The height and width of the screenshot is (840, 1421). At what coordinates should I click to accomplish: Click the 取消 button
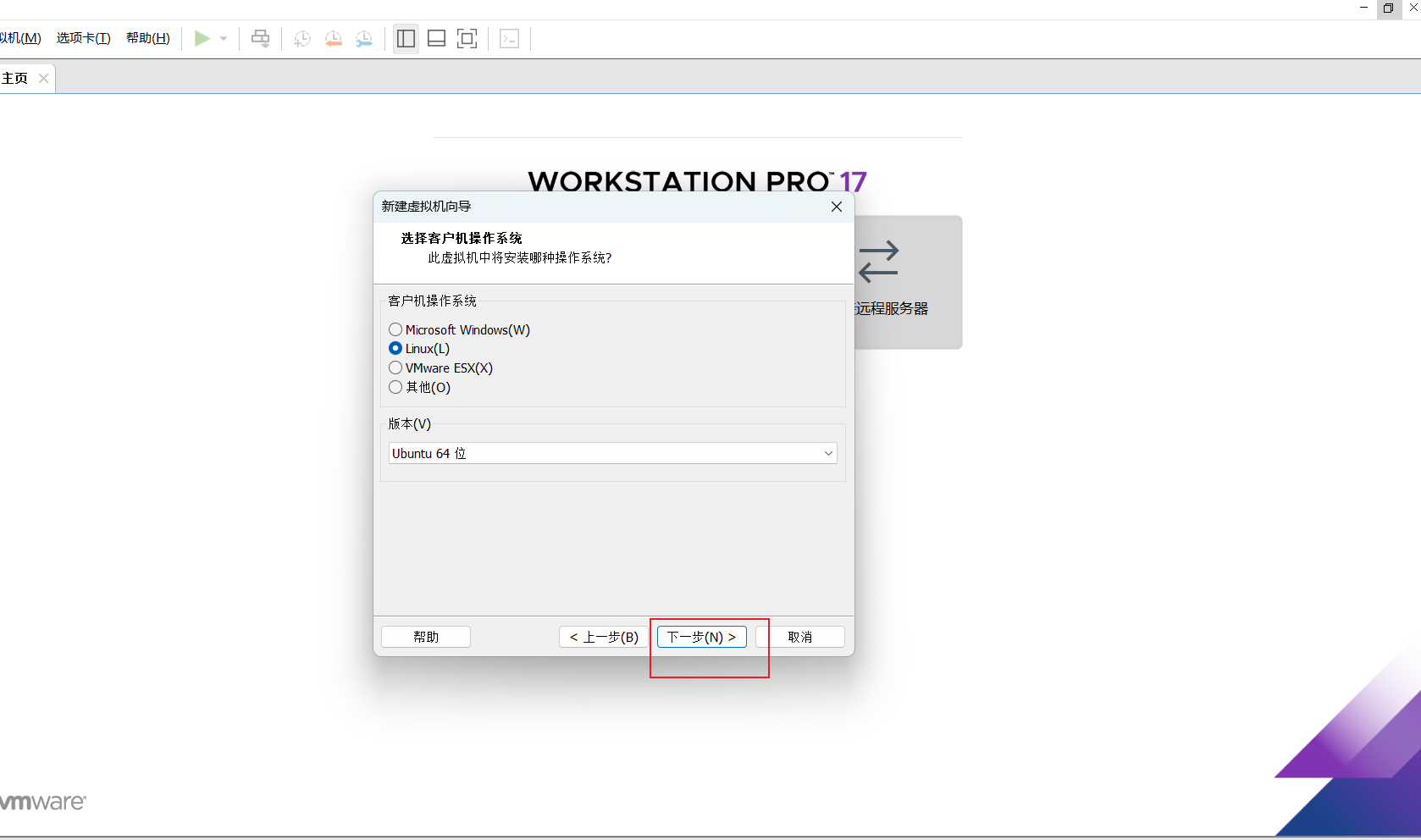(x=800, y=637)
